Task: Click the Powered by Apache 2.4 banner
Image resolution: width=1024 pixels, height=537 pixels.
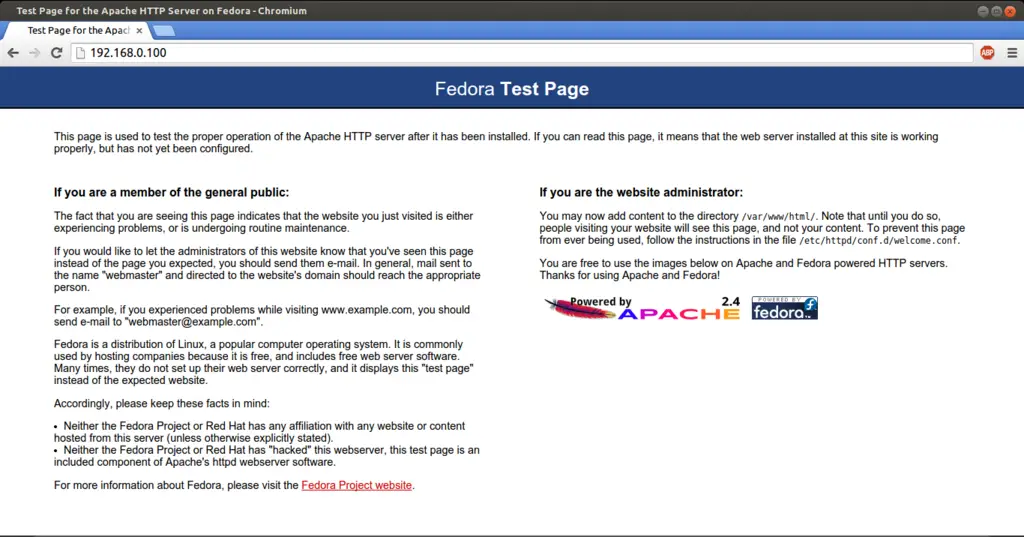Action: click(643, 308)
